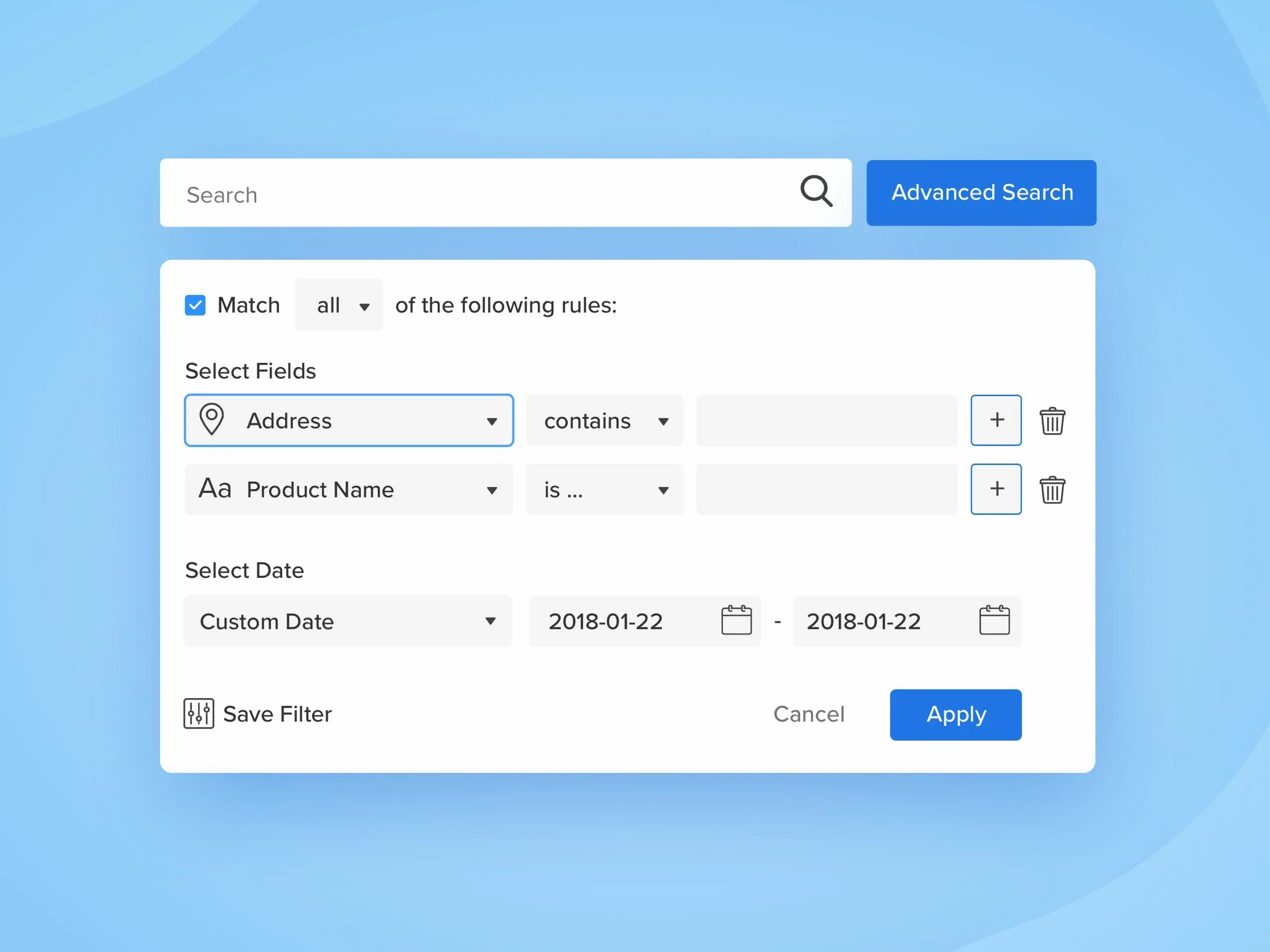
Task: Click the Save Filter sliders icon
Action: pos(199,714)
